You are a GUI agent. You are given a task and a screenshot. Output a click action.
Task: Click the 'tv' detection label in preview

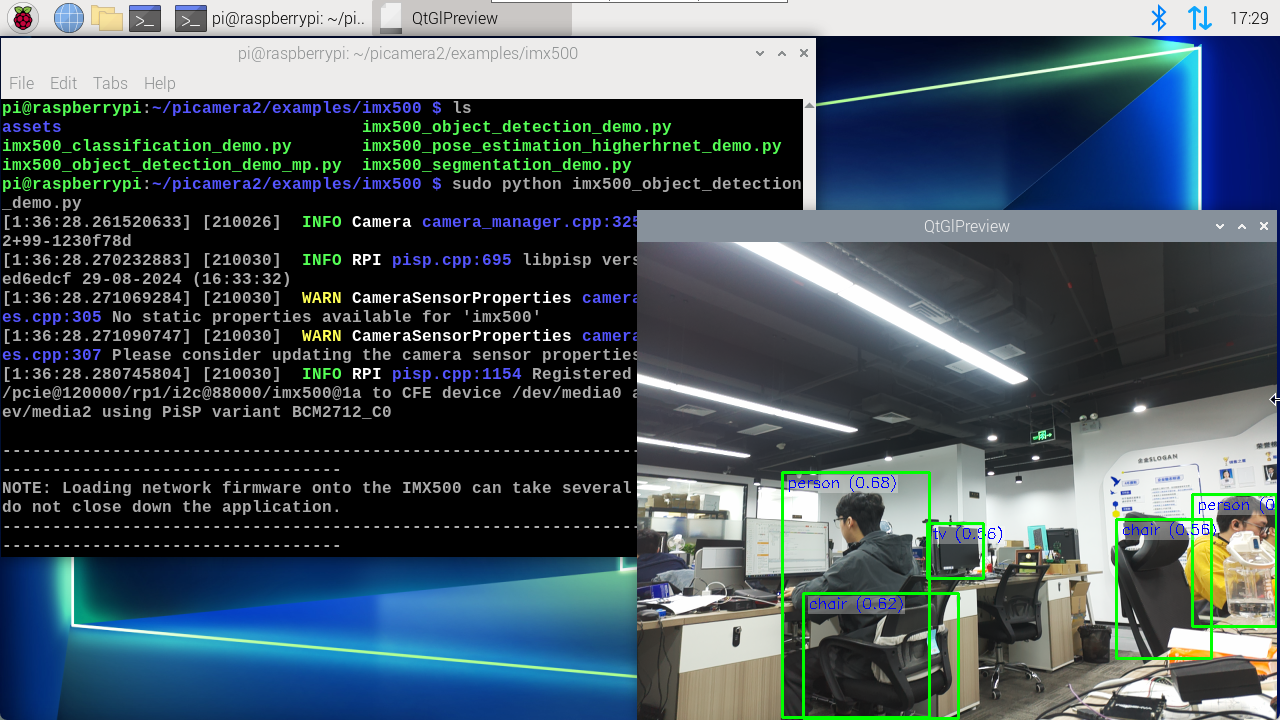pyautogui.click(x=967, y=535)
